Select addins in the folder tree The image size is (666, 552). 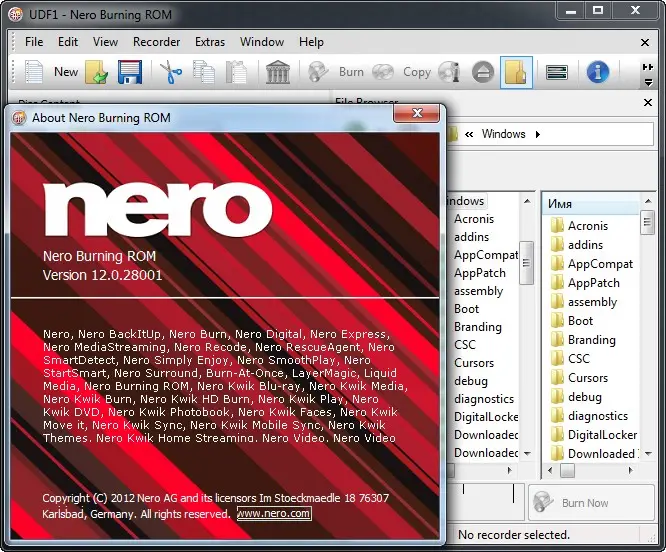[x=471, y=237]
